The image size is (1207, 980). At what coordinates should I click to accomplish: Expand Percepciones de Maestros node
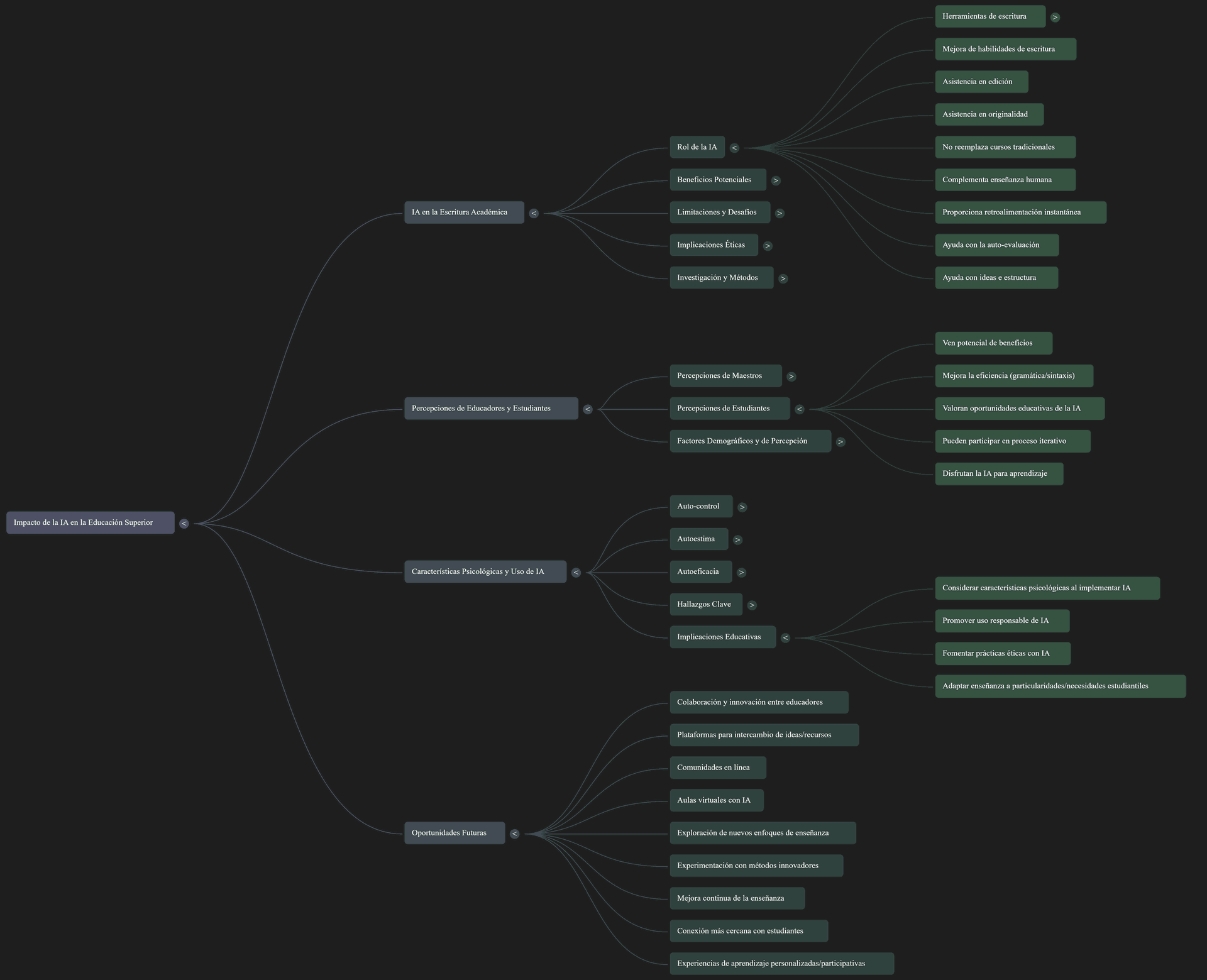click(791, 377)
